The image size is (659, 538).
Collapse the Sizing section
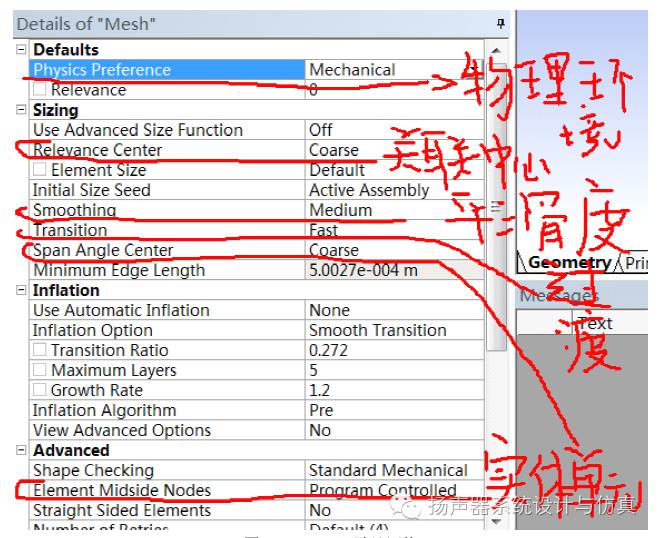click(x=22, y=110)
